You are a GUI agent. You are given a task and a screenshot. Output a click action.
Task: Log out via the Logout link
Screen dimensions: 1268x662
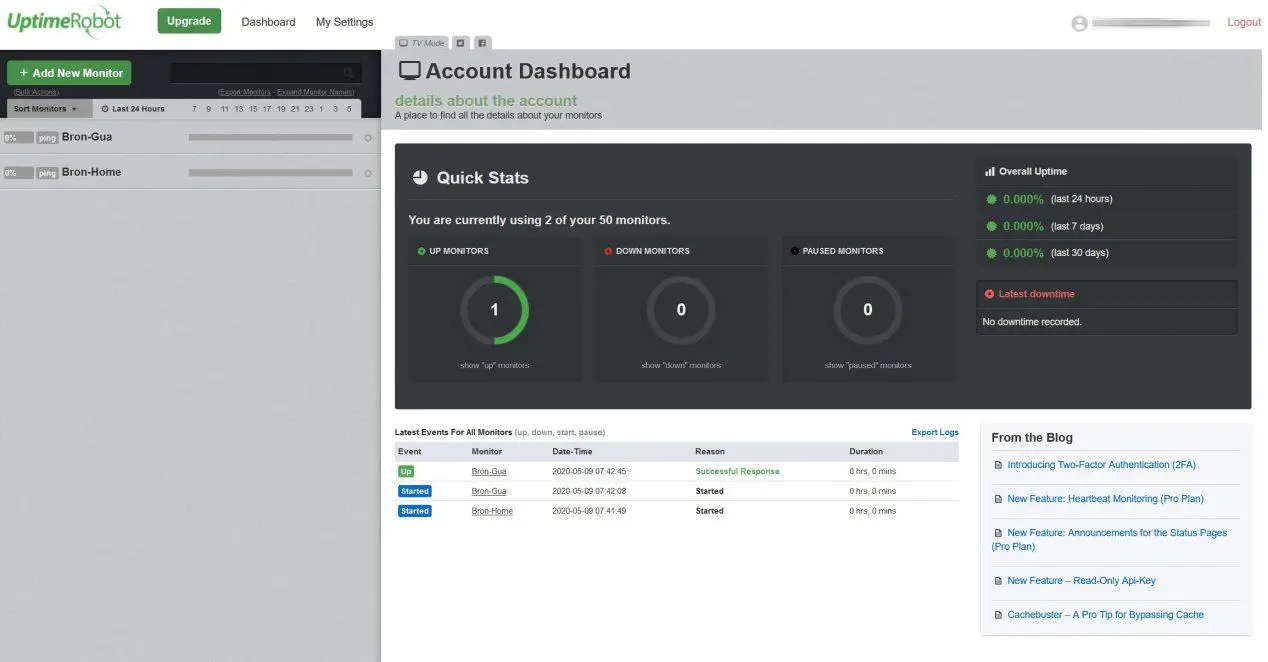click(1244, 22)
